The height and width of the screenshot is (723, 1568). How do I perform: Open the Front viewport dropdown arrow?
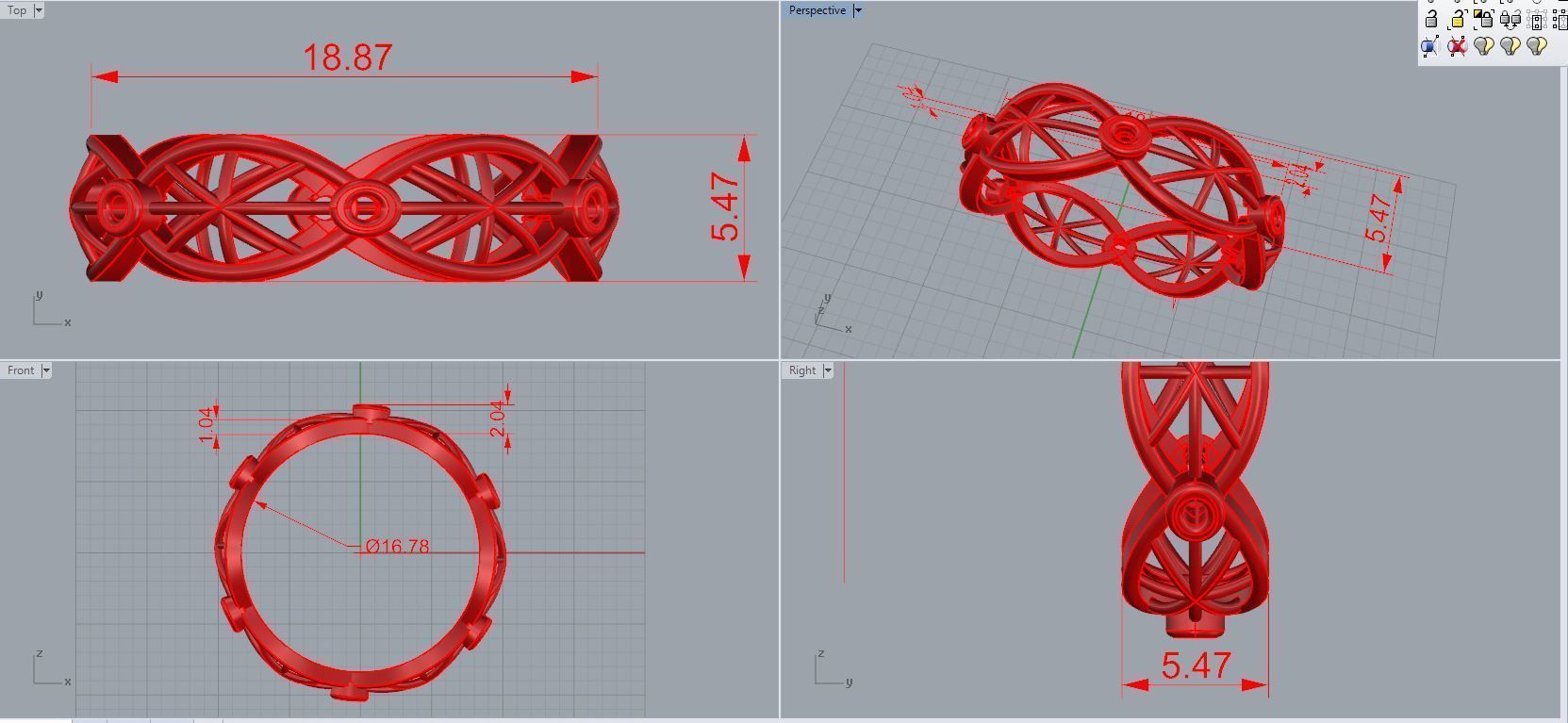[x=46, y=370]
